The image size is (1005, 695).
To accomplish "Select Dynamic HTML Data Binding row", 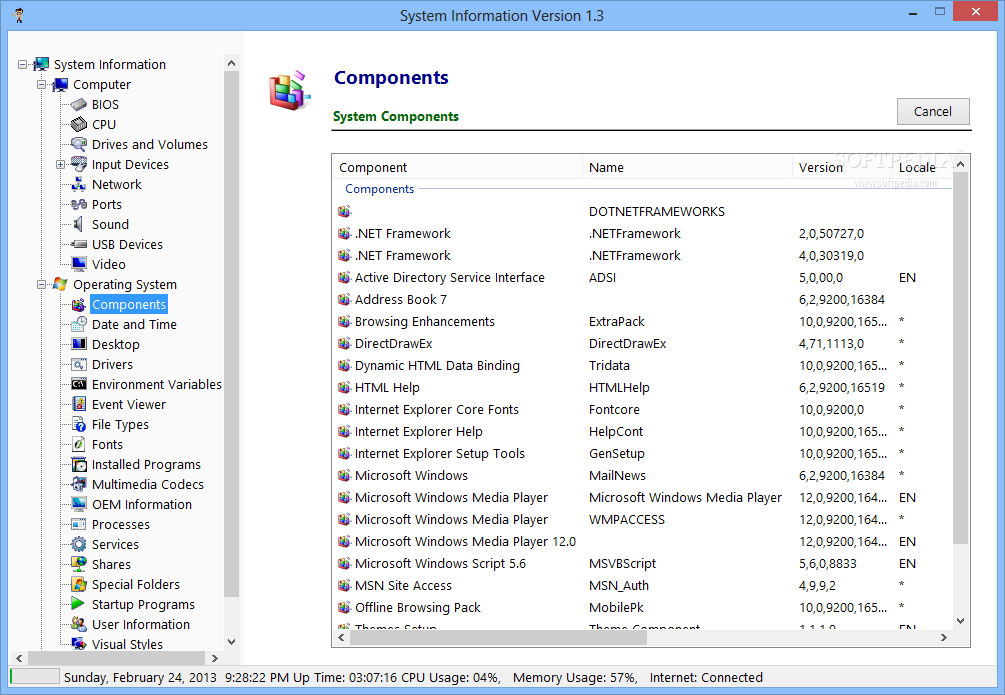I will click(643, 365).
